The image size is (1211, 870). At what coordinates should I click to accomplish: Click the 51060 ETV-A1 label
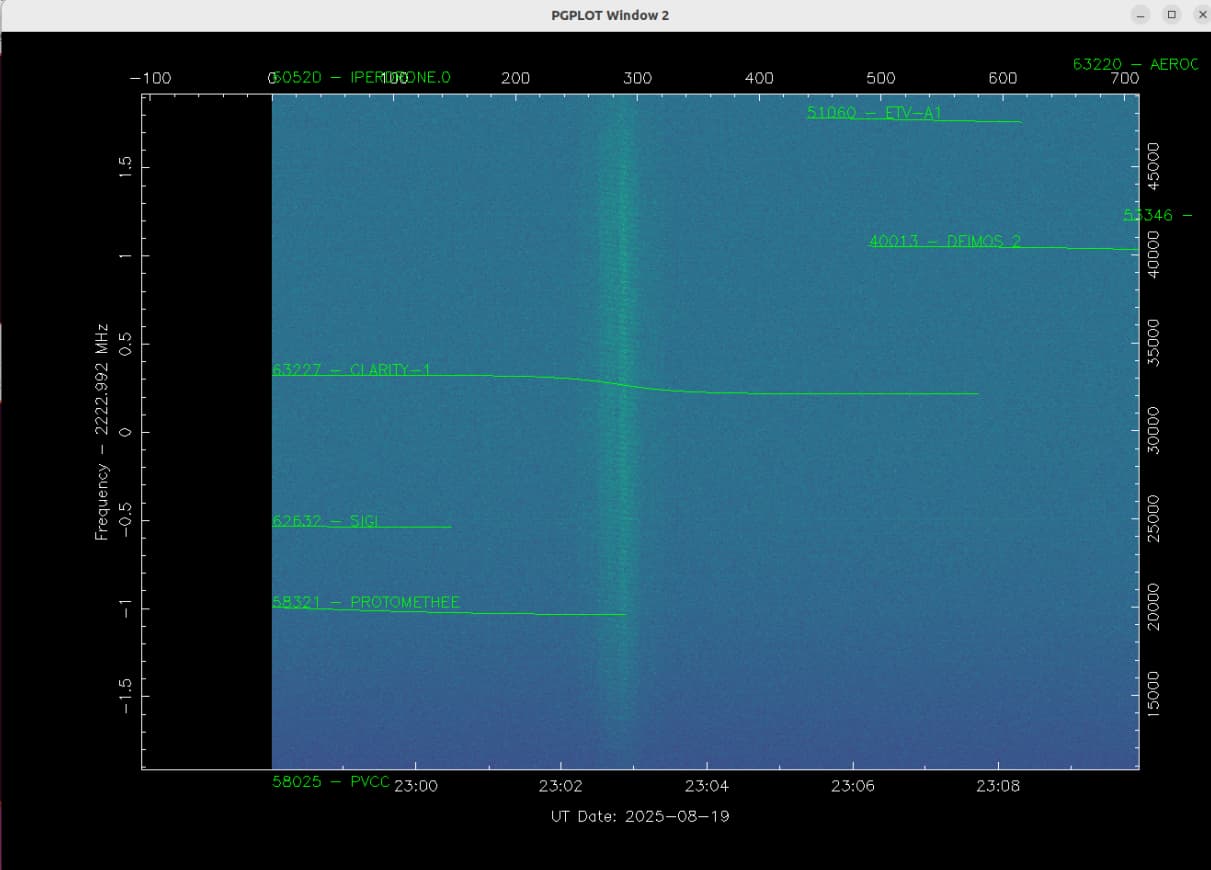(874, 113)
